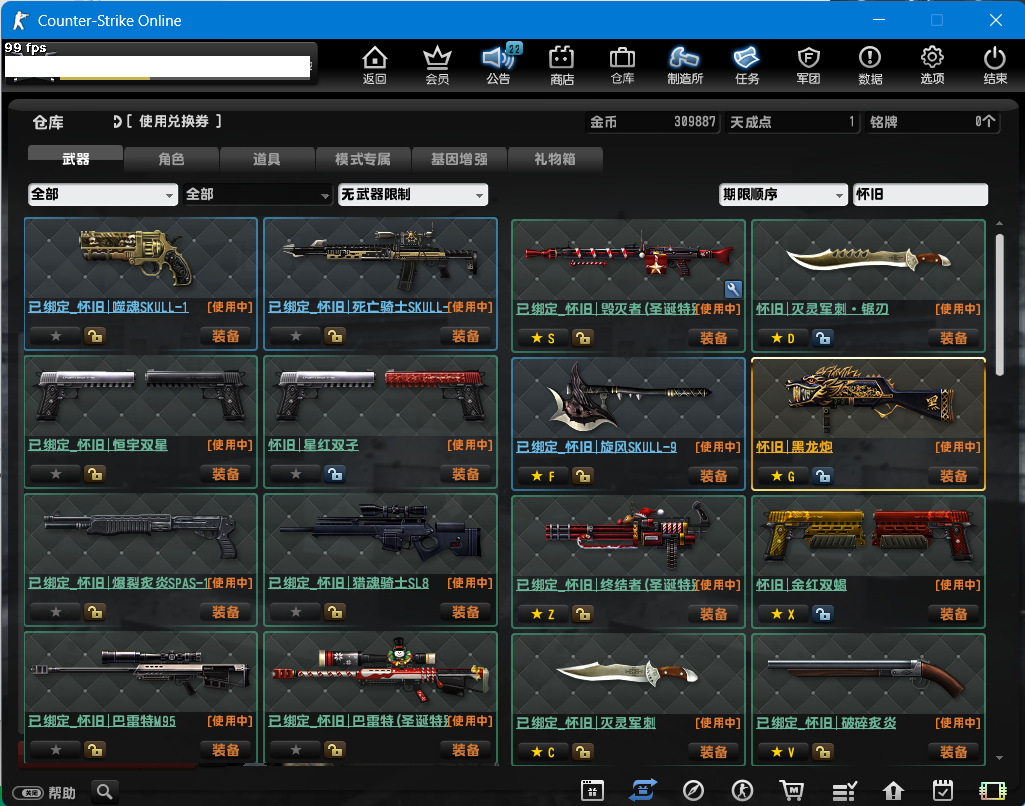Viewport: 1025px width, 806px height.
Task: Click 装备 for 黑龙炮
Action: point(954,476)
